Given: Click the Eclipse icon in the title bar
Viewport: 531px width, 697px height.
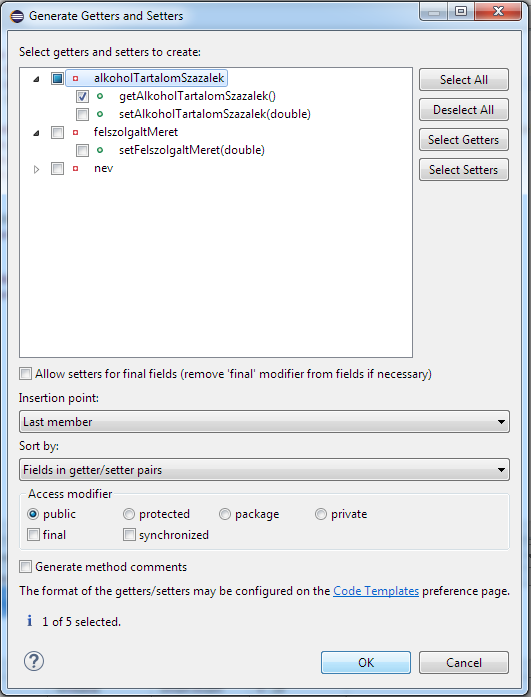Looking at the screenshot, I should [x=17, y=16].
